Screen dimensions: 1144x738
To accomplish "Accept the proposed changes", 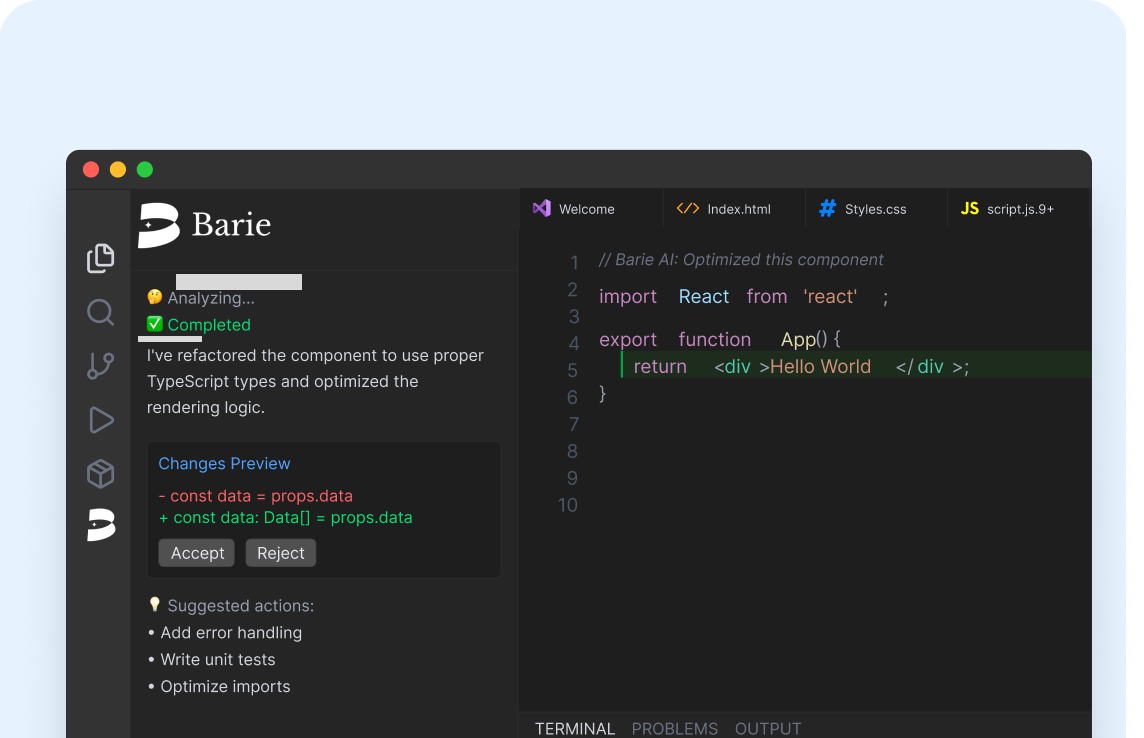I will [197, 554].
